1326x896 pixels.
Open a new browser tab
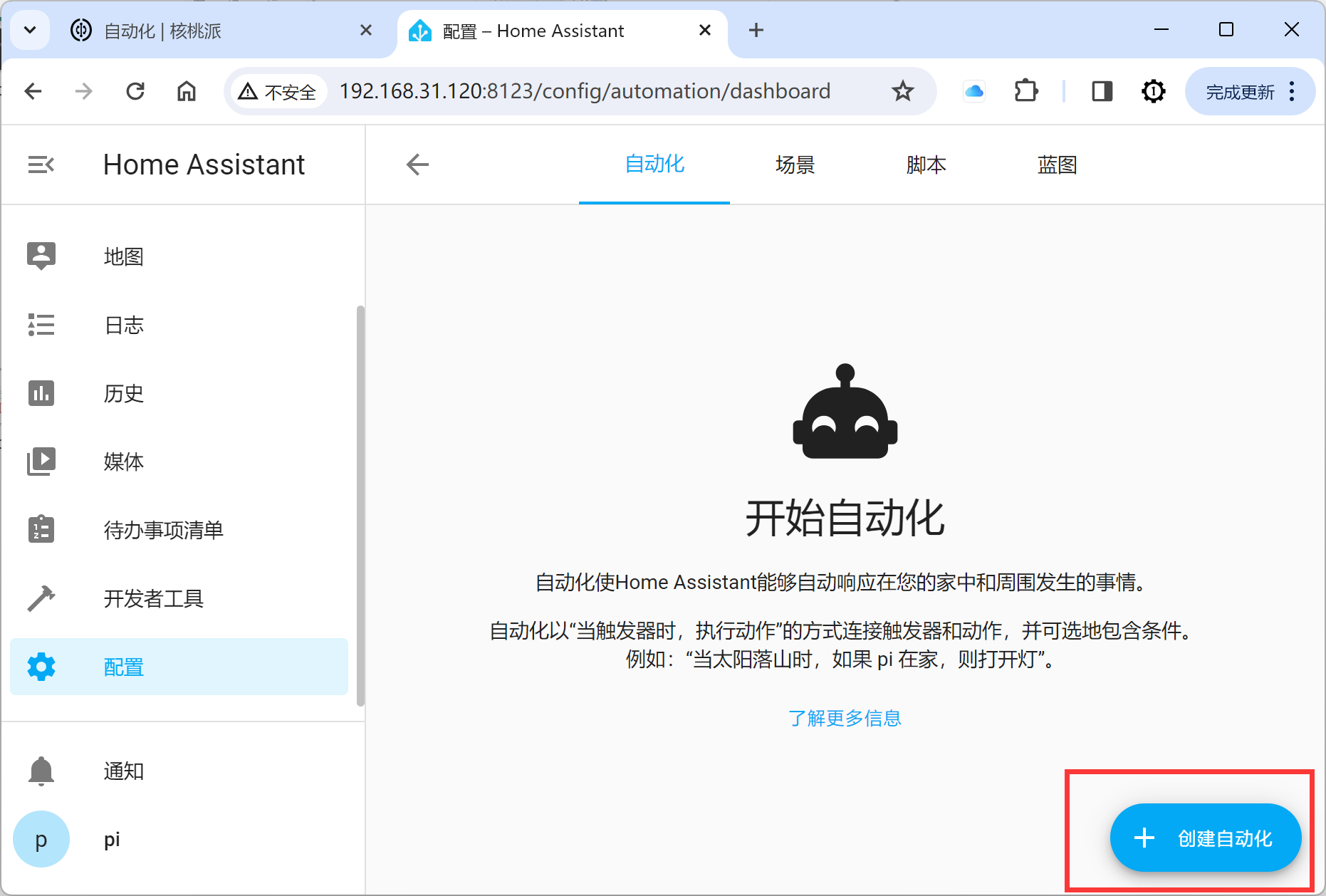point(756,30)
